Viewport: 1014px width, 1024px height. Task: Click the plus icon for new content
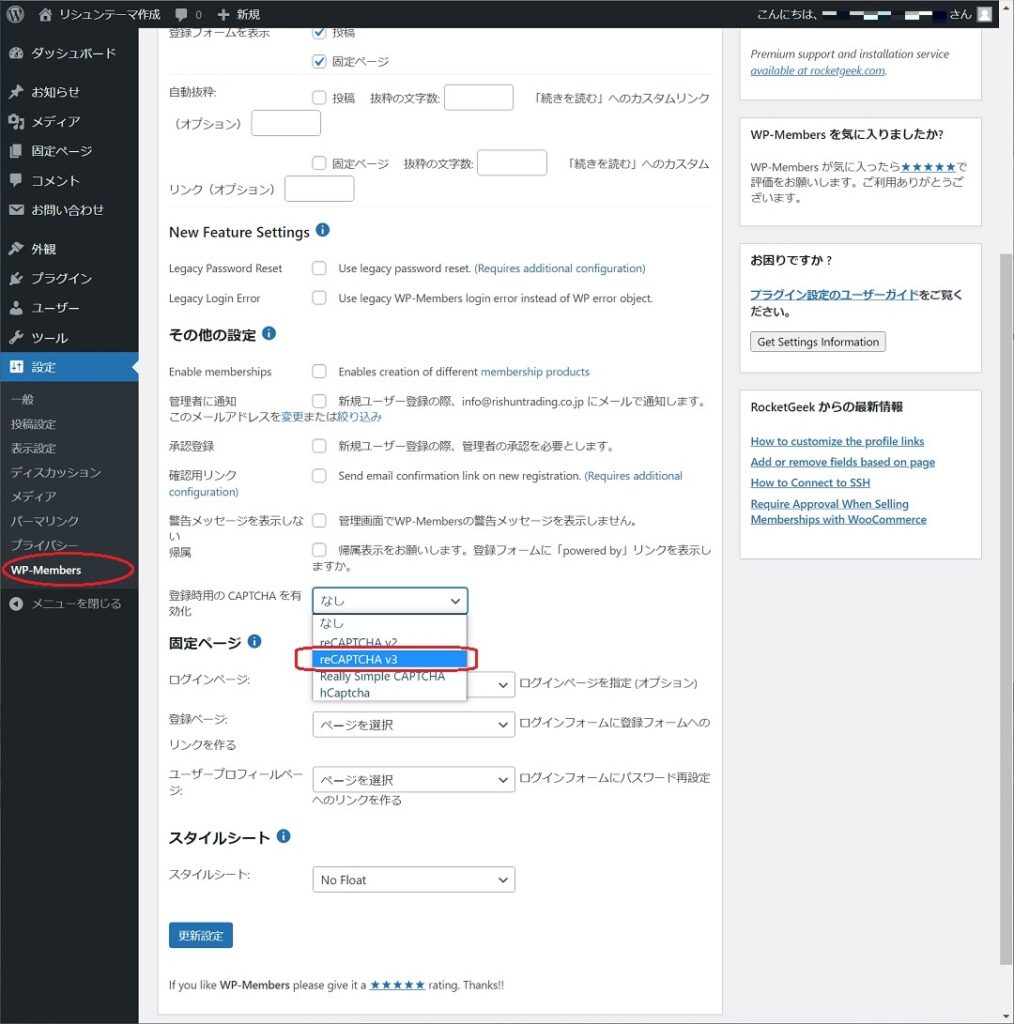click(x=223, y=14)
